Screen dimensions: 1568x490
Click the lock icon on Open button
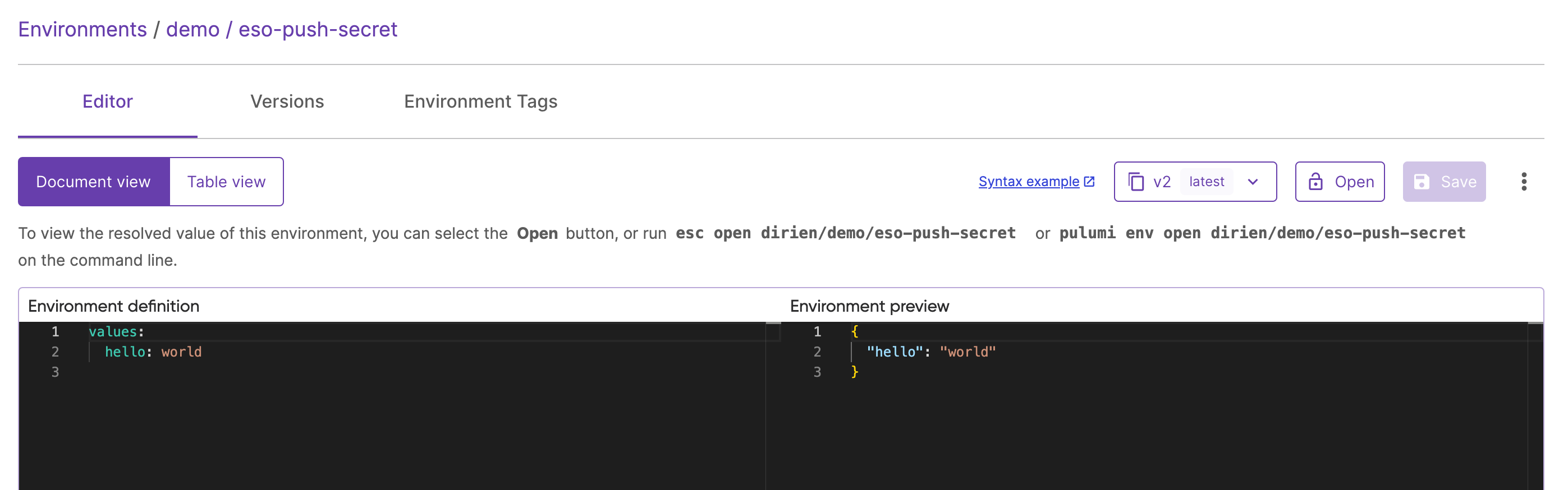(1315, 182)
